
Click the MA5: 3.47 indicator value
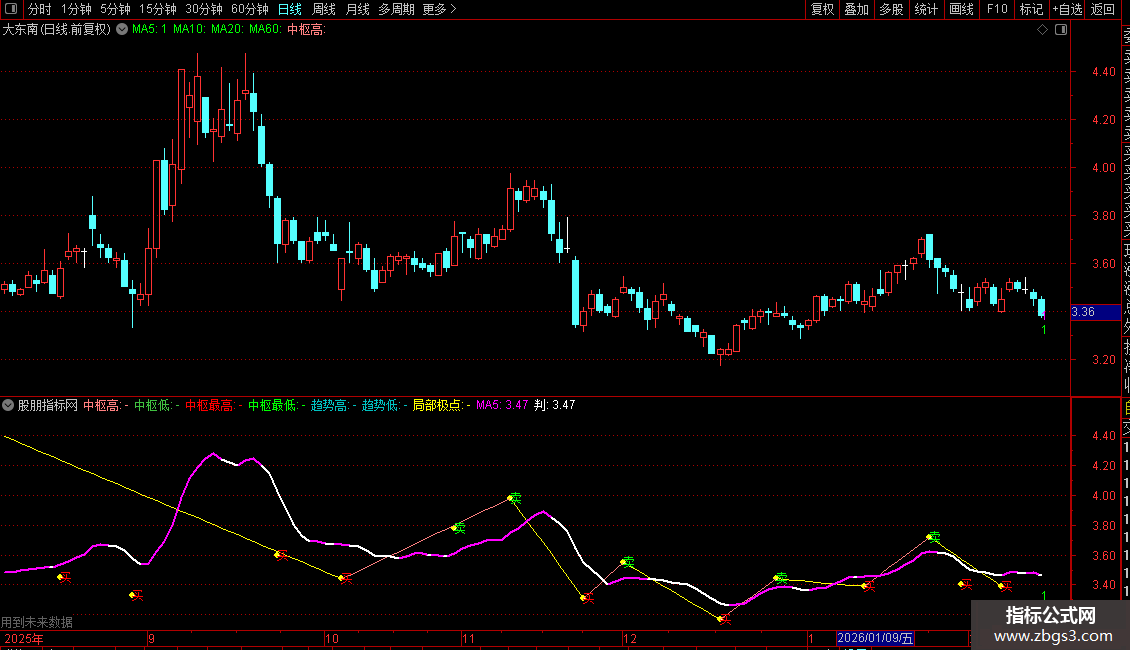click(502, 405)
